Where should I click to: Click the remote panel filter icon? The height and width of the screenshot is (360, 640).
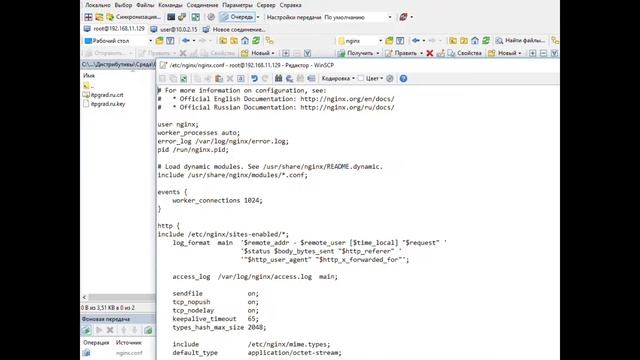point(400,41)
